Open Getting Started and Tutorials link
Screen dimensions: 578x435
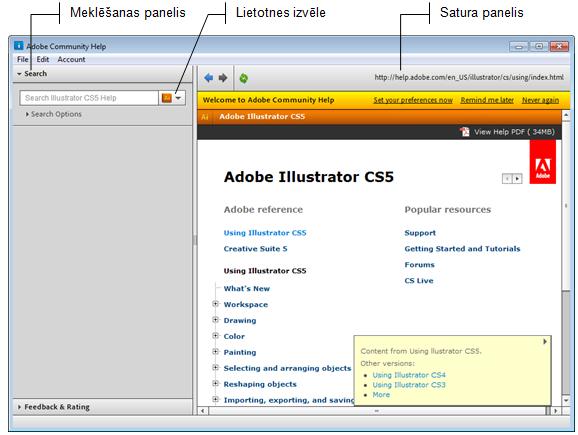(x=463, y=249)
